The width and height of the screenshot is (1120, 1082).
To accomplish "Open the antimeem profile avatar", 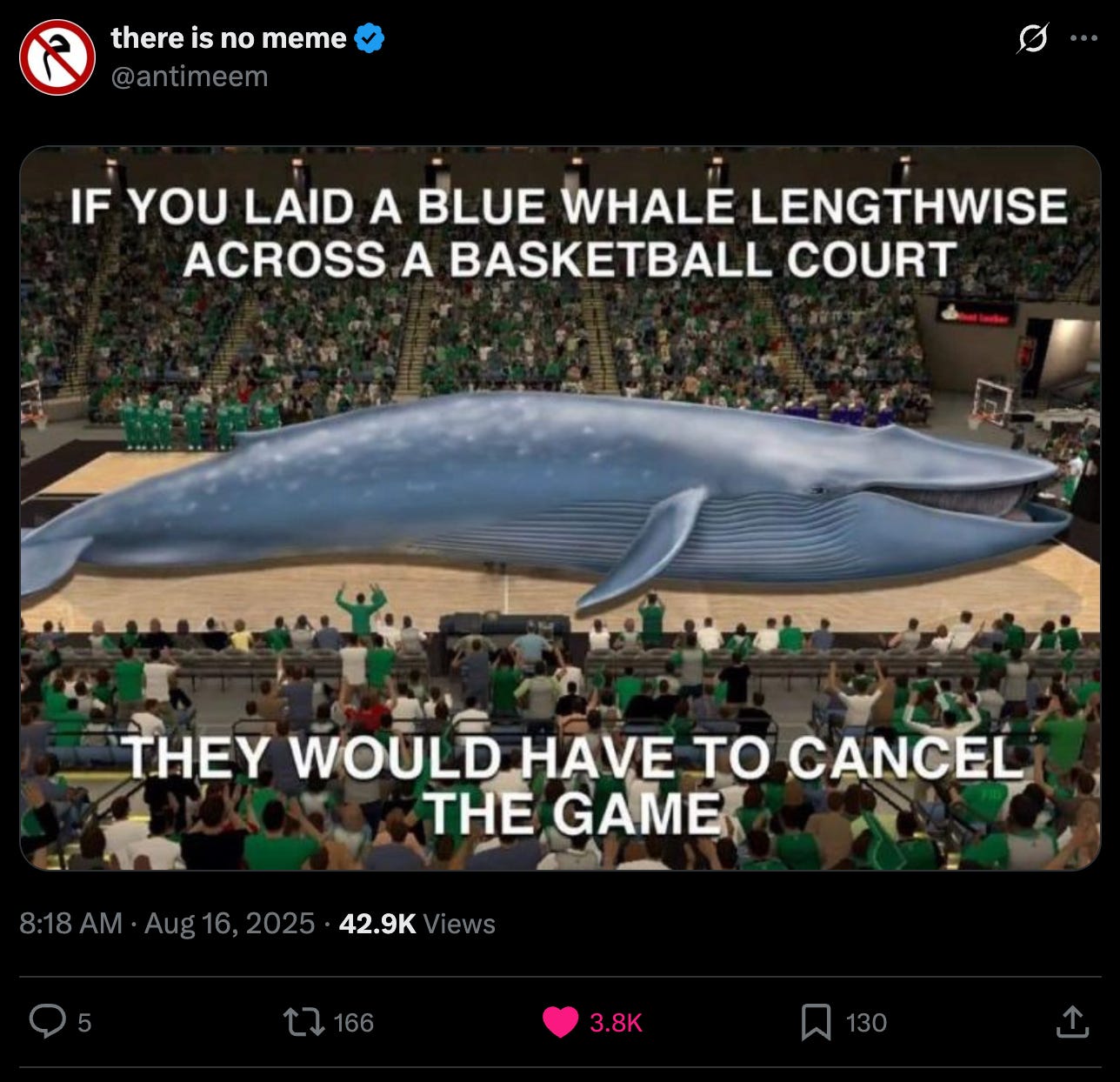I will coord(57,57).
